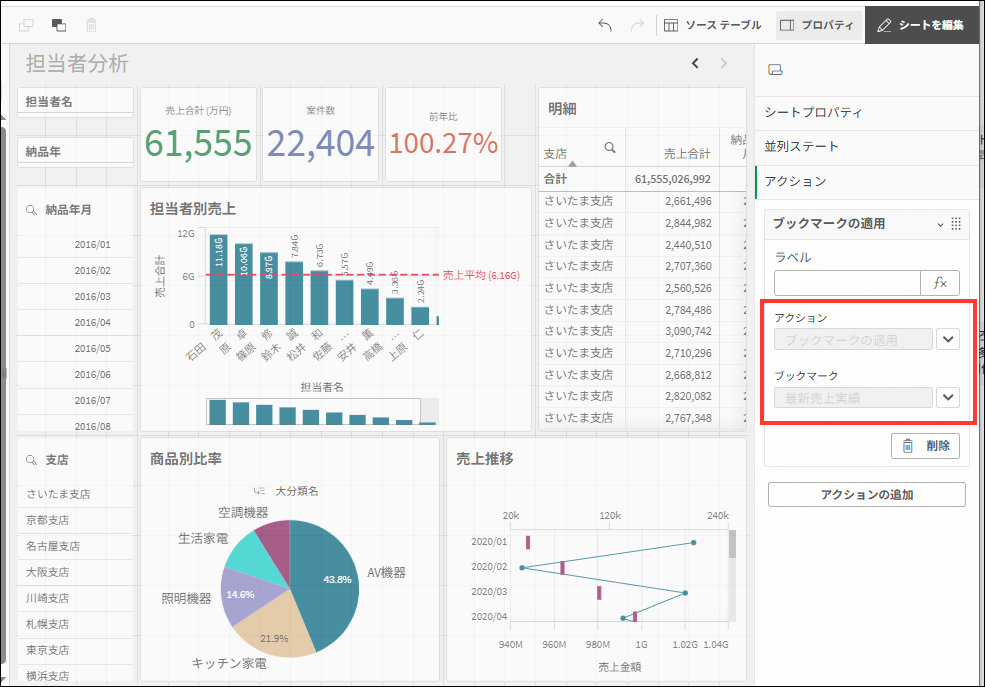Click the redo arrow in top toolbar

pos(637,25)
